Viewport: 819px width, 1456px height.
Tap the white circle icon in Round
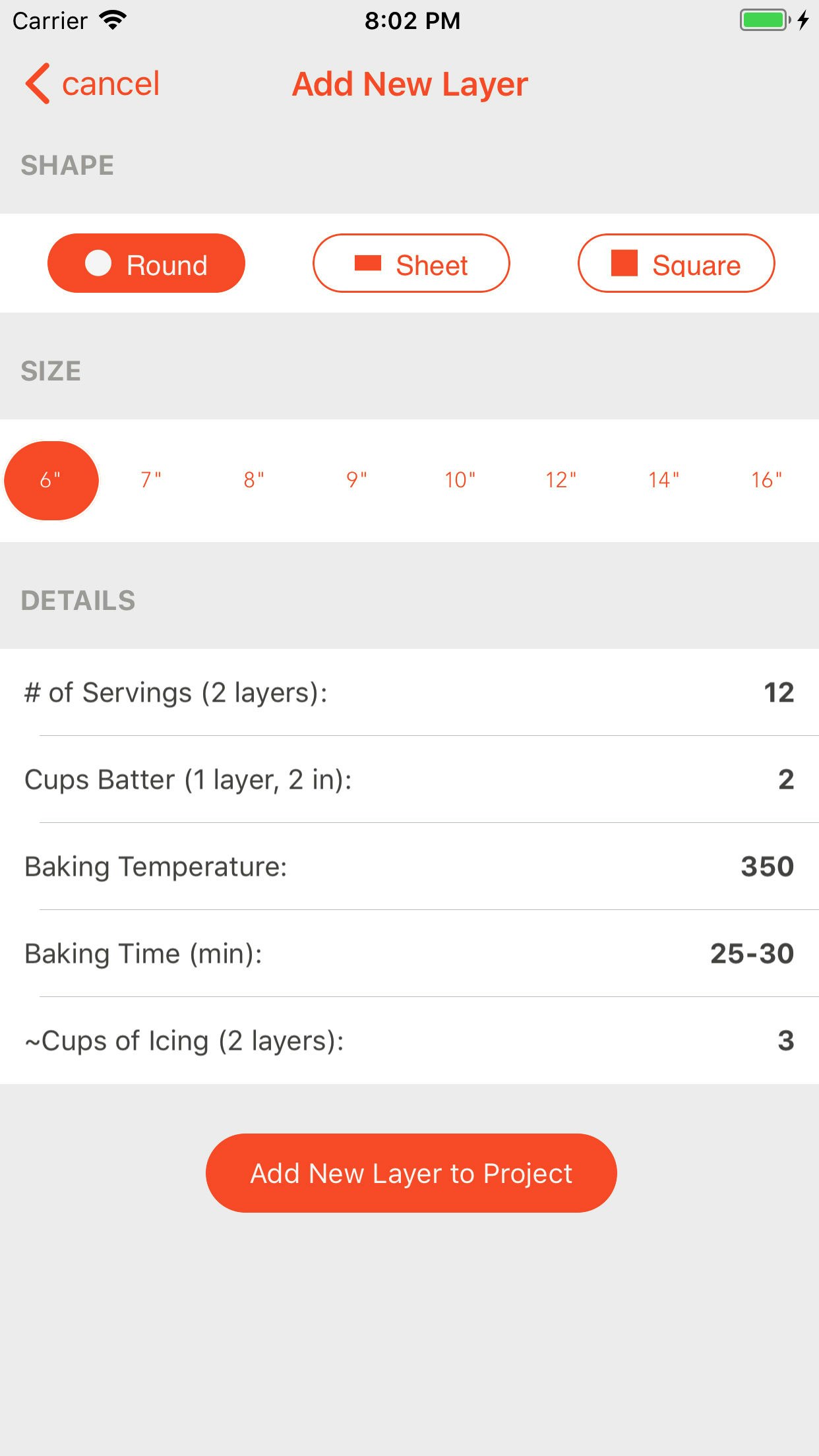coord(98,263)
